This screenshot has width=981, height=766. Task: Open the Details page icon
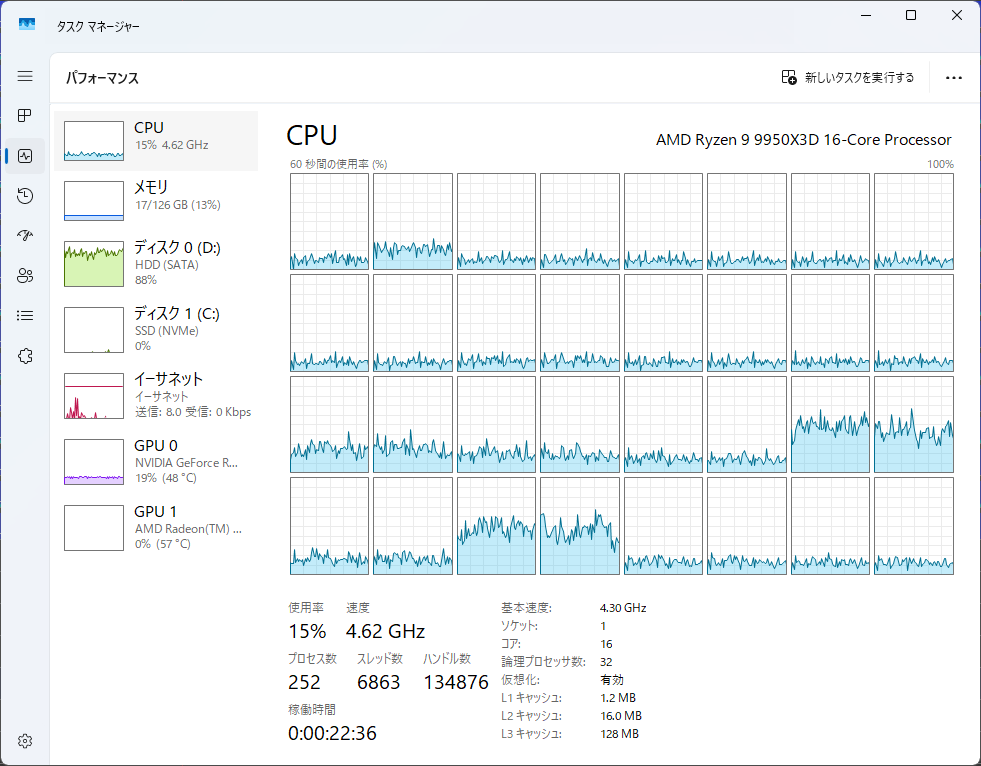25,316
